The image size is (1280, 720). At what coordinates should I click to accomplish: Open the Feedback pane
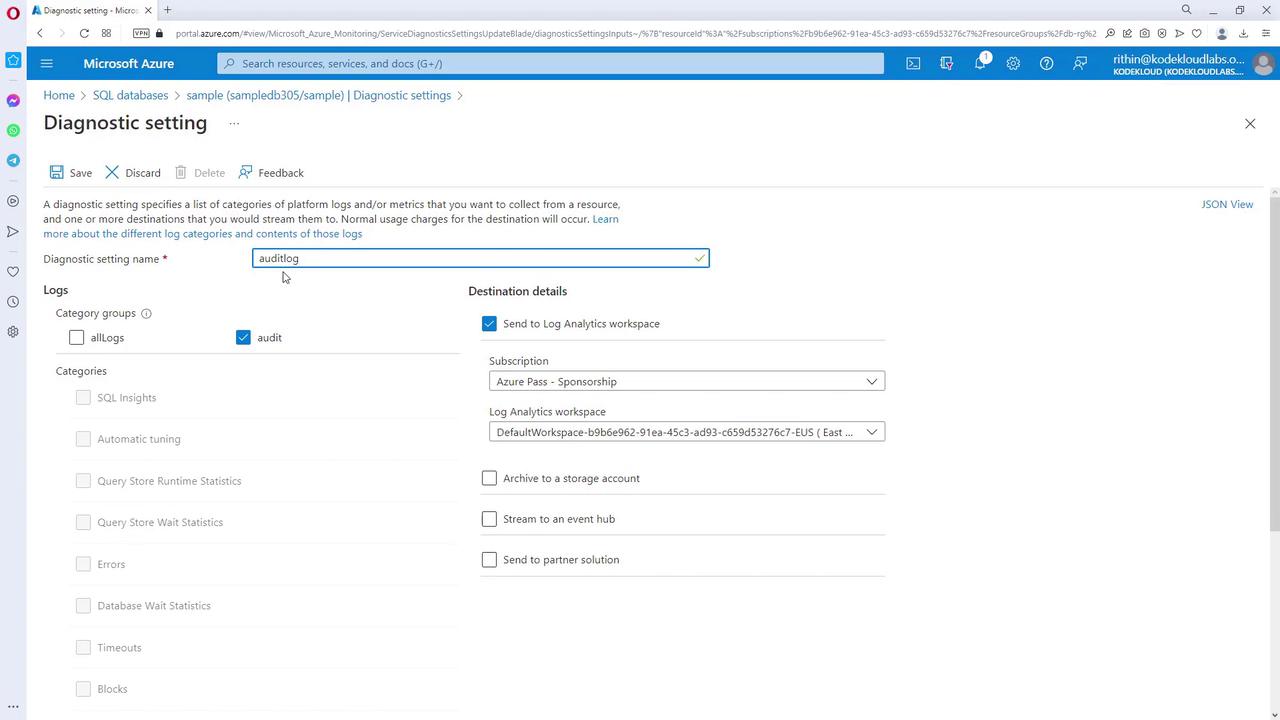pyautogui.click(x=271, y=173)
